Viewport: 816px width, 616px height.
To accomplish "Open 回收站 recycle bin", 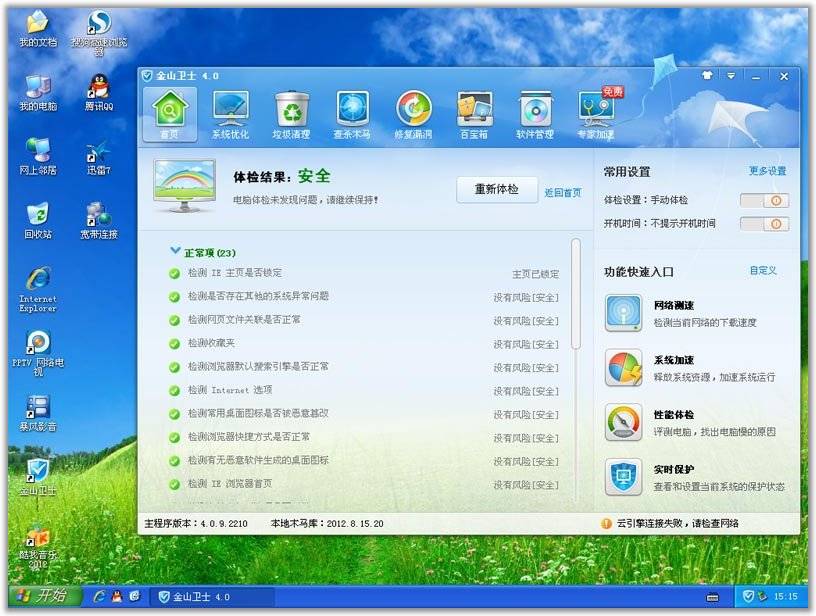I will tap(38, 221).
